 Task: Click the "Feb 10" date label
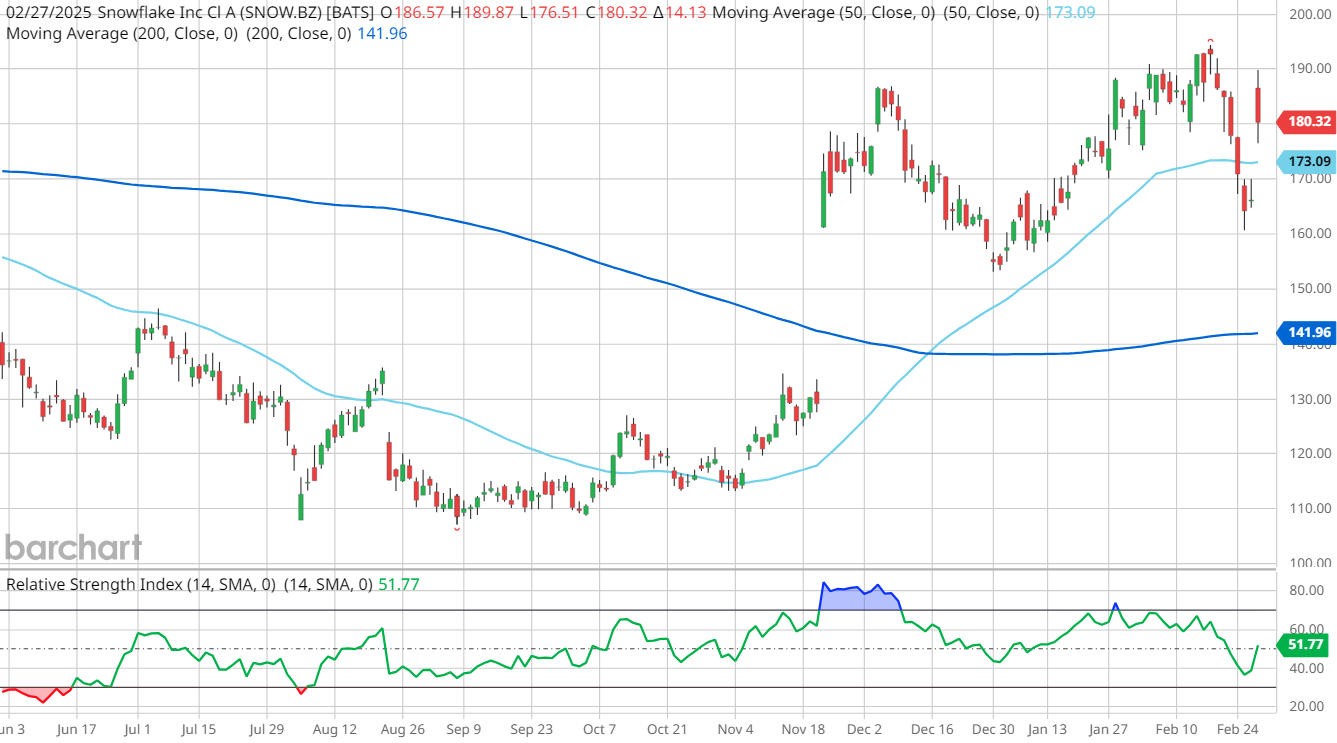point(1178,730)
